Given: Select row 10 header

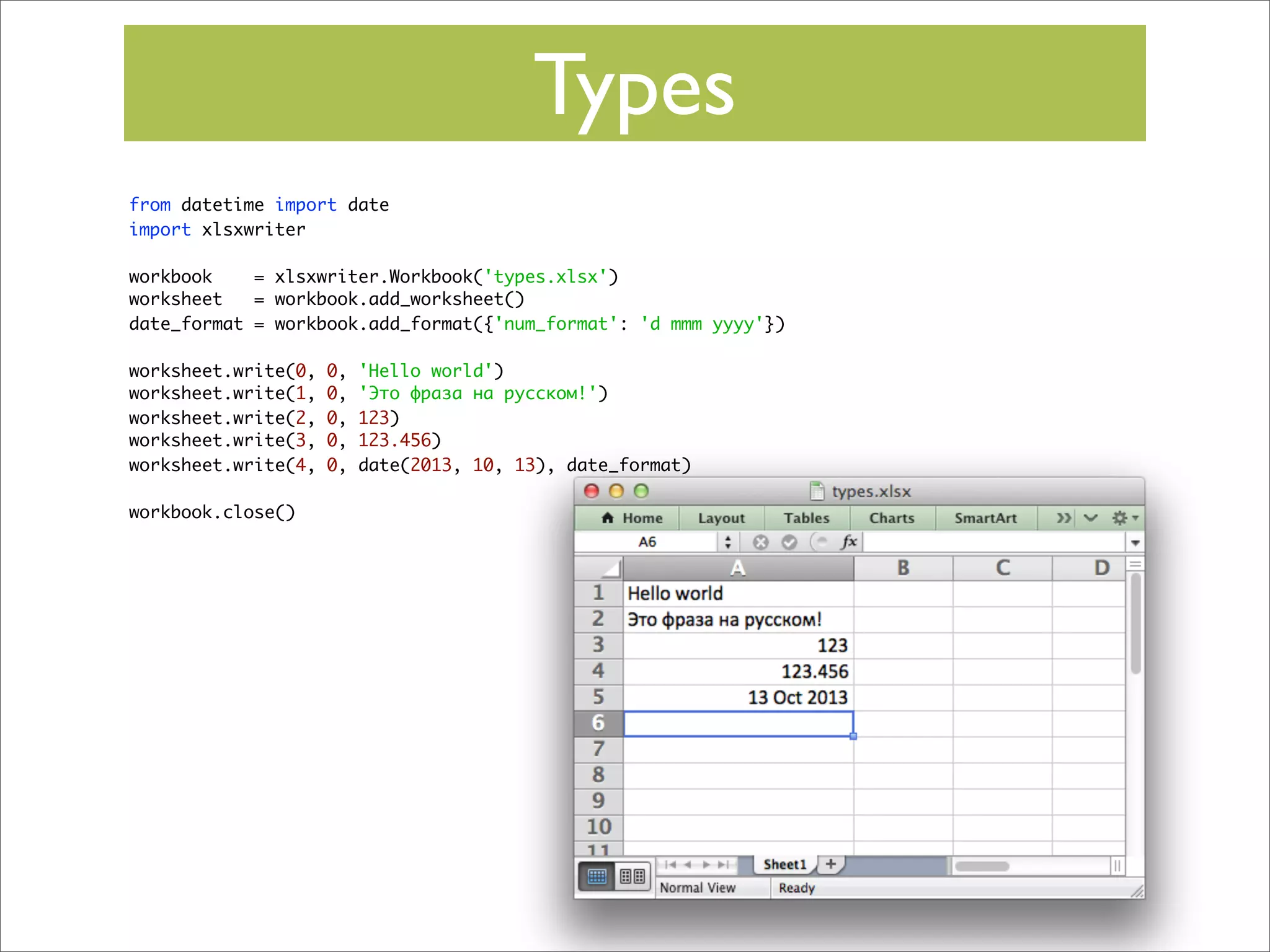Looking at the screenshot, I should tap(598, 827).
